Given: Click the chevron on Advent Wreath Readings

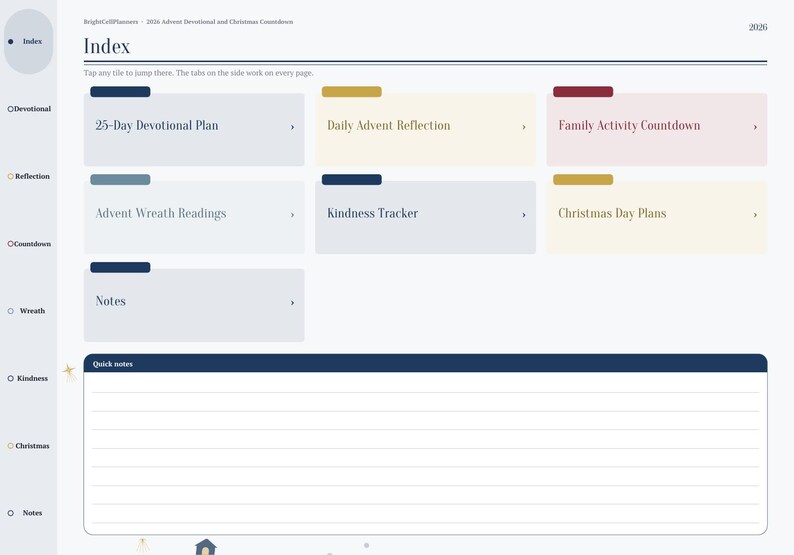Looking at the screenshot, I should (292, 215).
